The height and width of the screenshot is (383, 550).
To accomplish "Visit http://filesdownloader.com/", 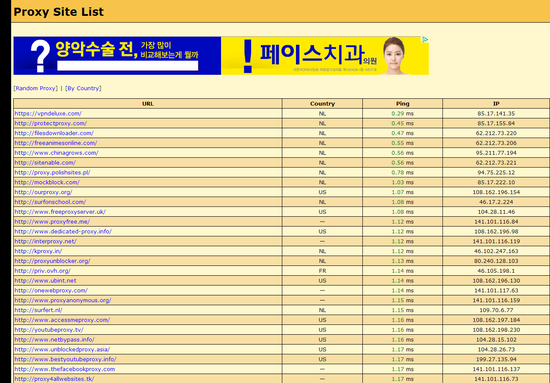I will pyautogui.click(x=54, y=133).
